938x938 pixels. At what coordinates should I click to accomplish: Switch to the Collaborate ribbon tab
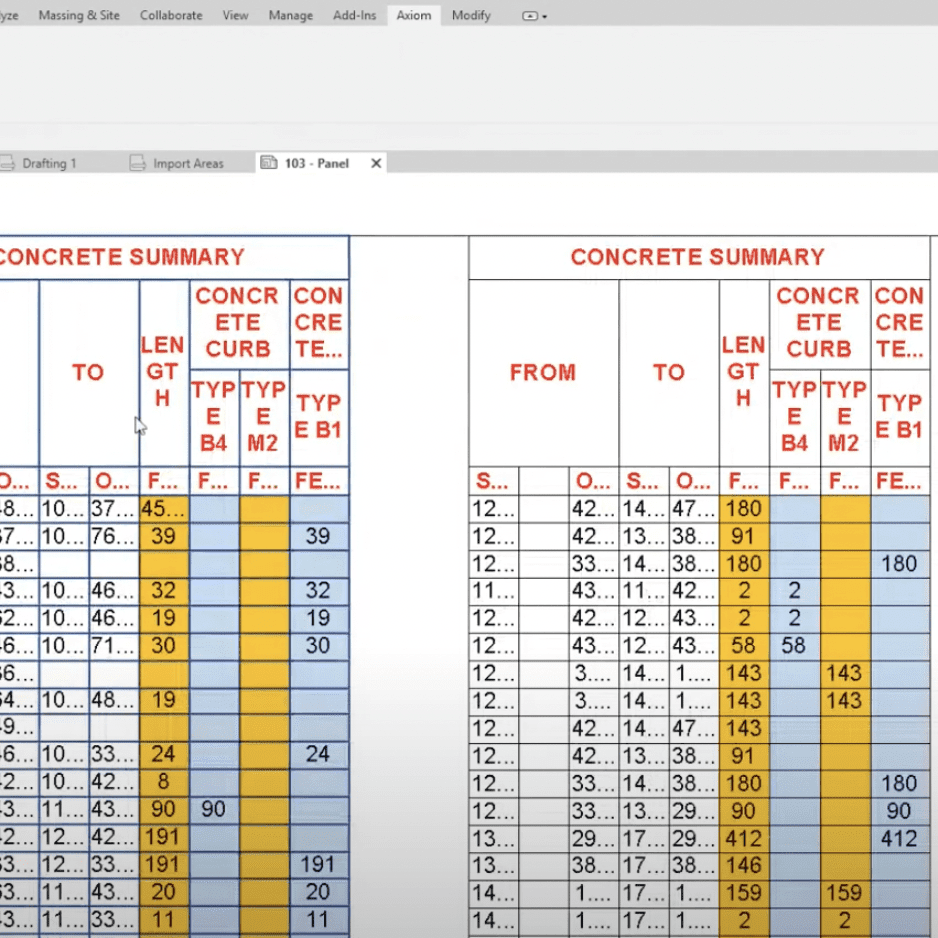(170, 15)
